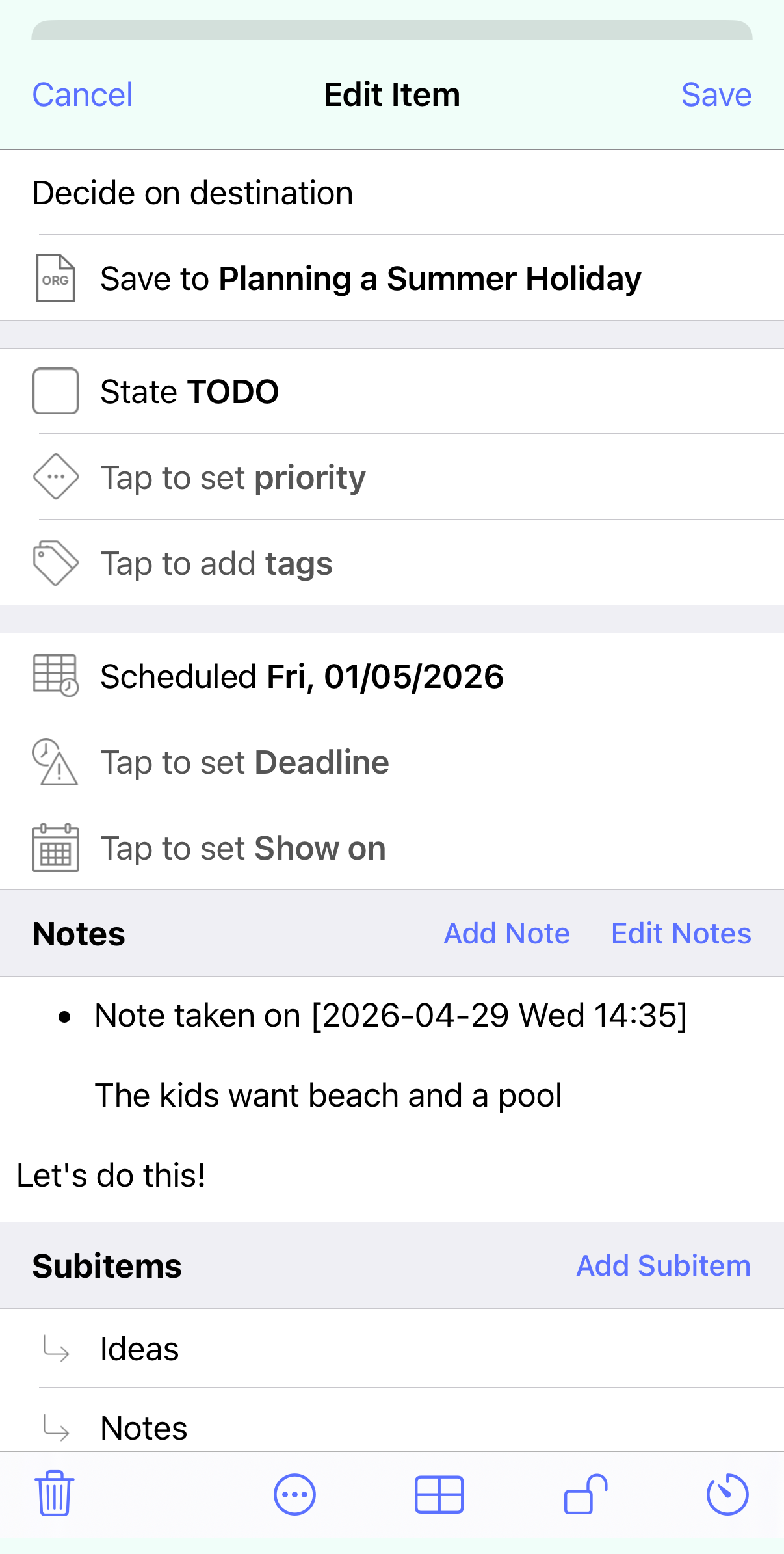Open the Notes subitem
Screen dimensions: 784x1554
(392, 1421)
